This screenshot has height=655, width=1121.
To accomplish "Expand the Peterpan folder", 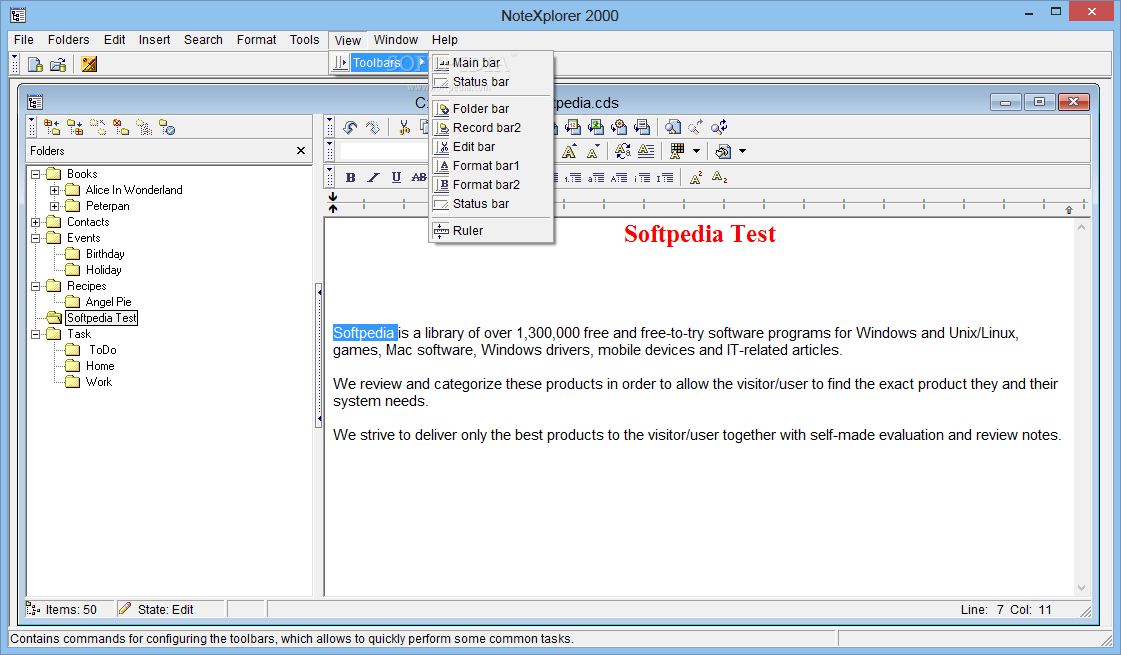I will click(54, 206).
